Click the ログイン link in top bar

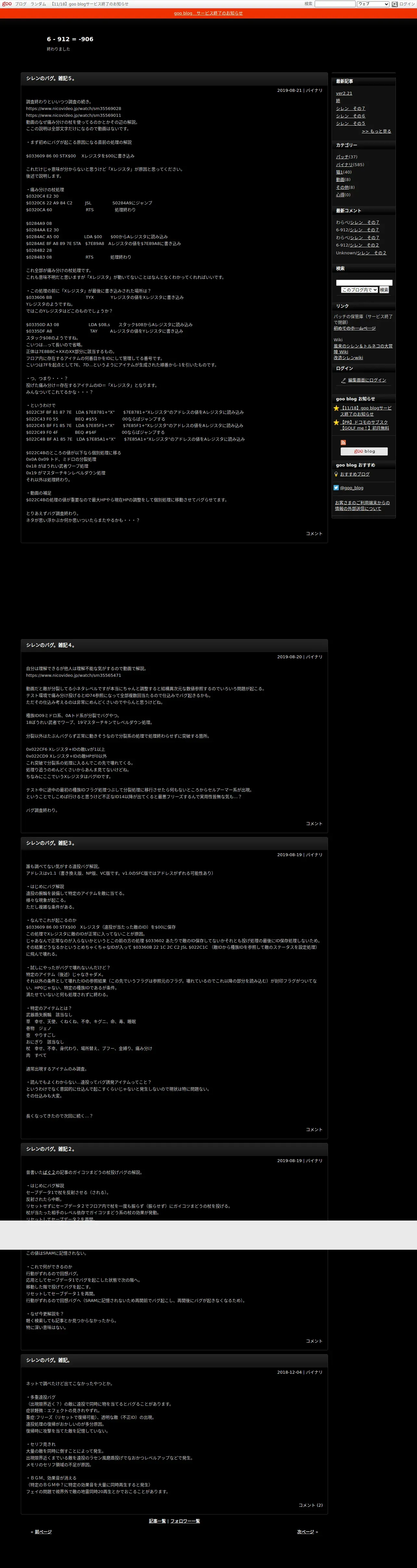click(x=407, y=4)
